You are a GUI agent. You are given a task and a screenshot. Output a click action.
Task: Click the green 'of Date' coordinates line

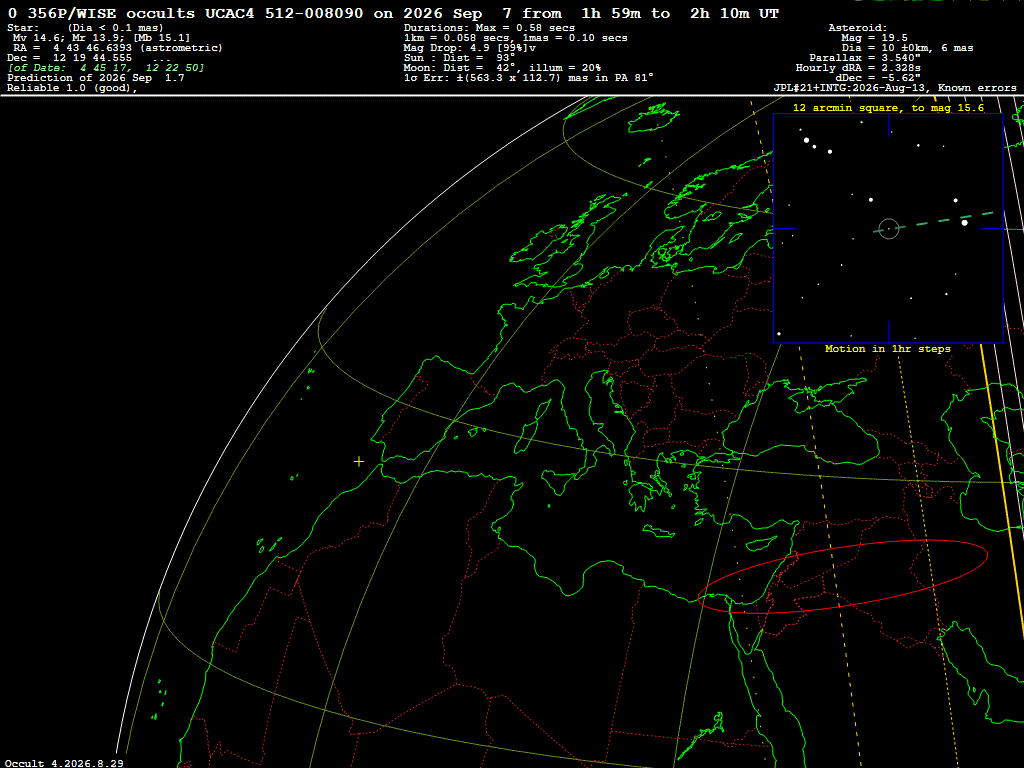point(106,68)
